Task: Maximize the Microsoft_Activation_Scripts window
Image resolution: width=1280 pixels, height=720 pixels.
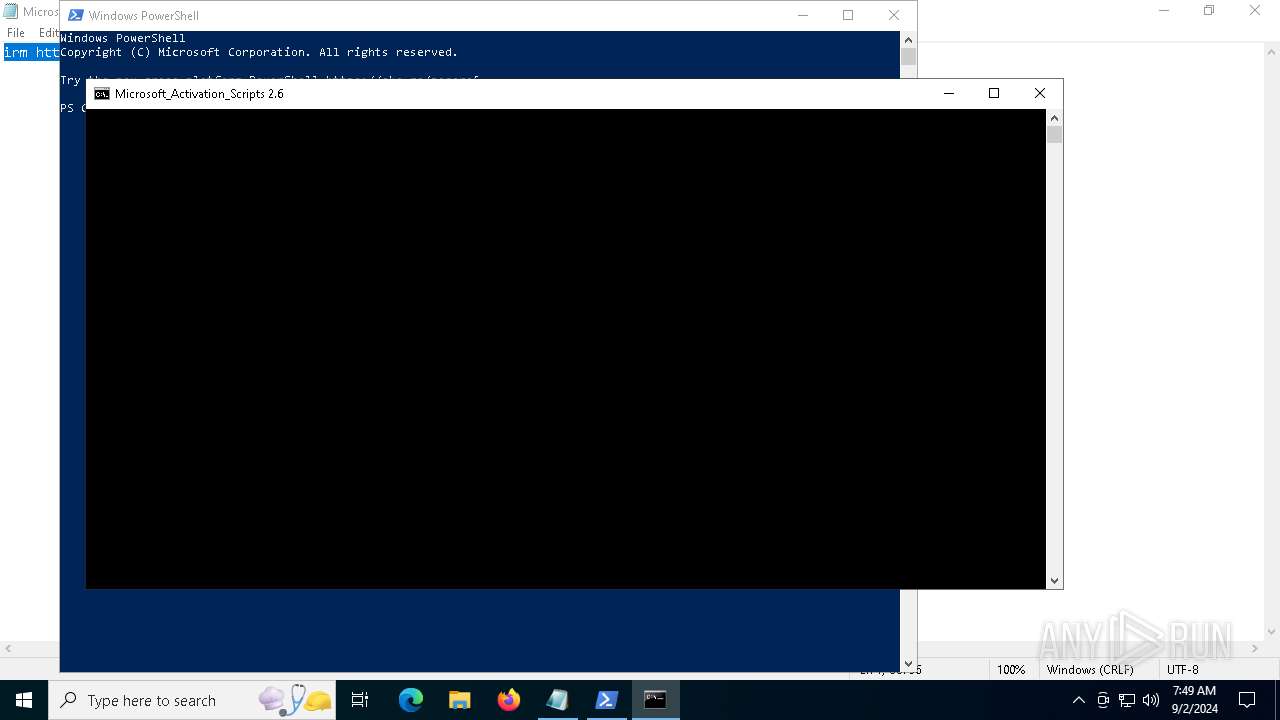Action: [994, 94]
